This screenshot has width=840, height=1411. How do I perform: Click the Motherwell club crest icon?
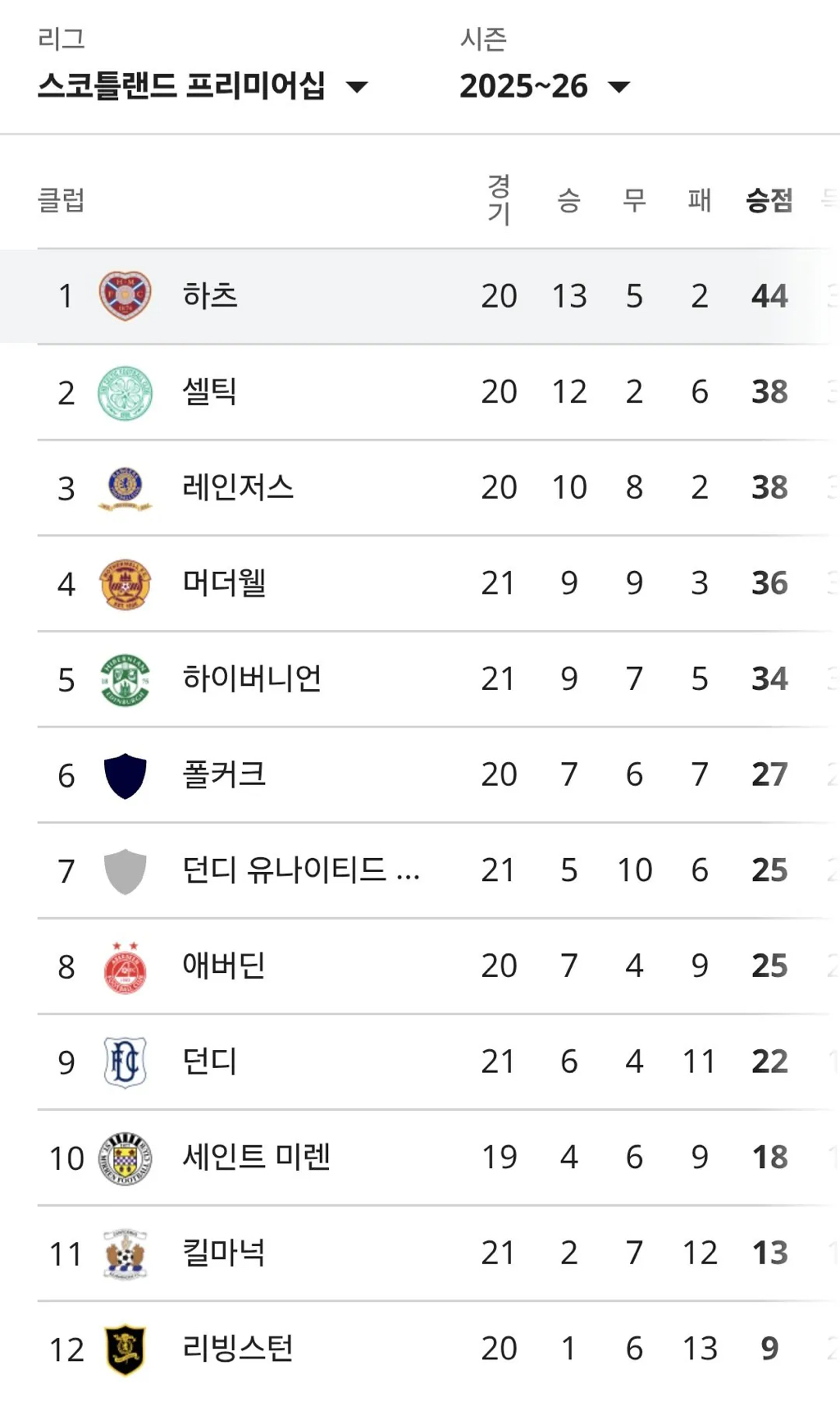(x=125, y=584)
